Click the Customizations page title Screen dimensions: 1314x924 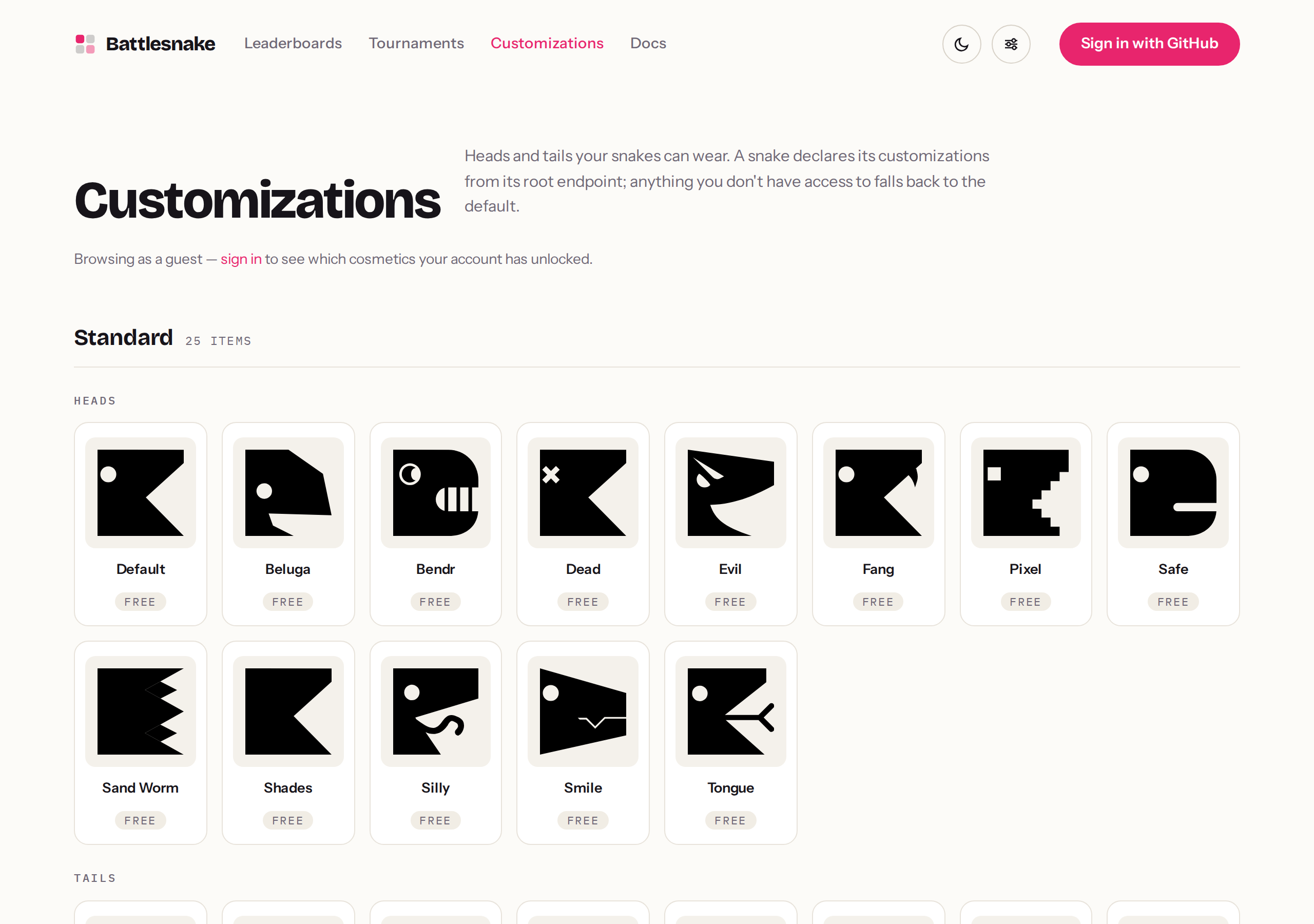point(257,200)
